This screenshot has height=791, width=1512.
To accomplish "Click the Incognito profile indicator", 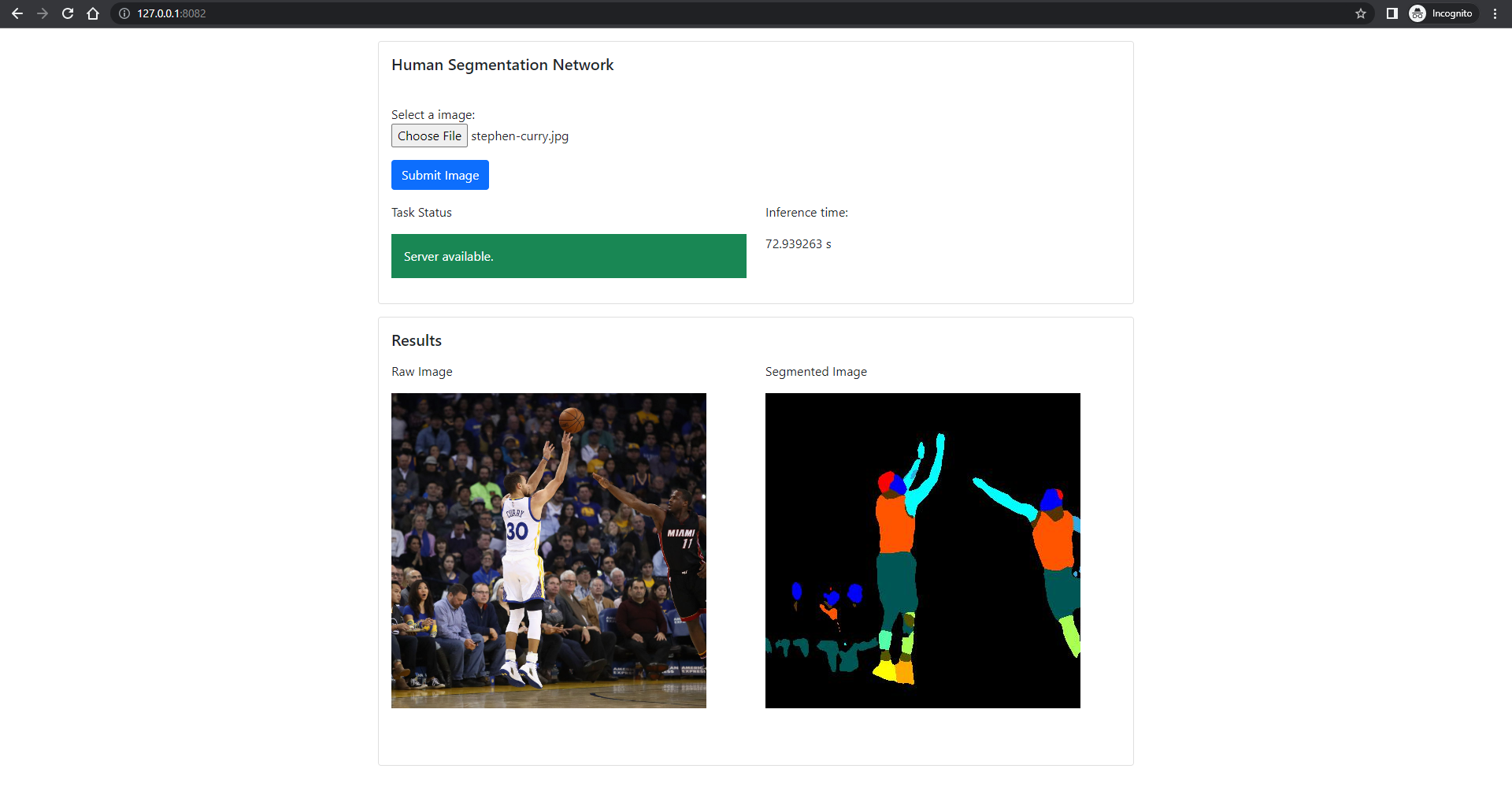I will point(1443,13).
